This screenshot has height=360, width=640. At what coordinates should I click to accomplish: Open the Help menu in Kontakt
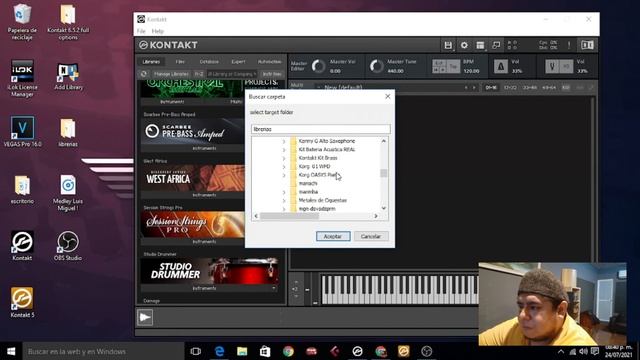pyautogui.click(x=158, y=31)
